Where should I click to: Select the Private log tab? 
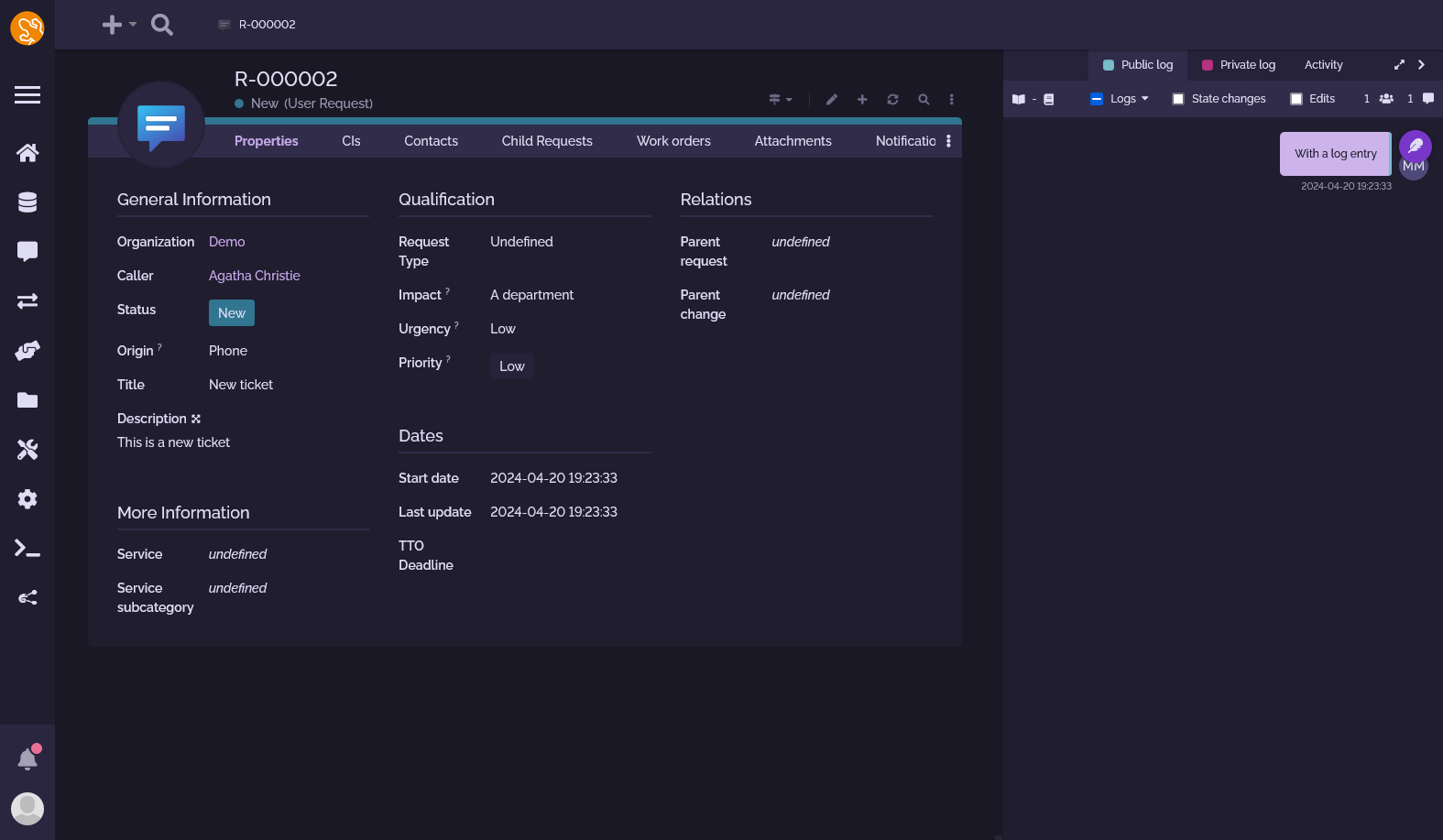coord(1239,65)
